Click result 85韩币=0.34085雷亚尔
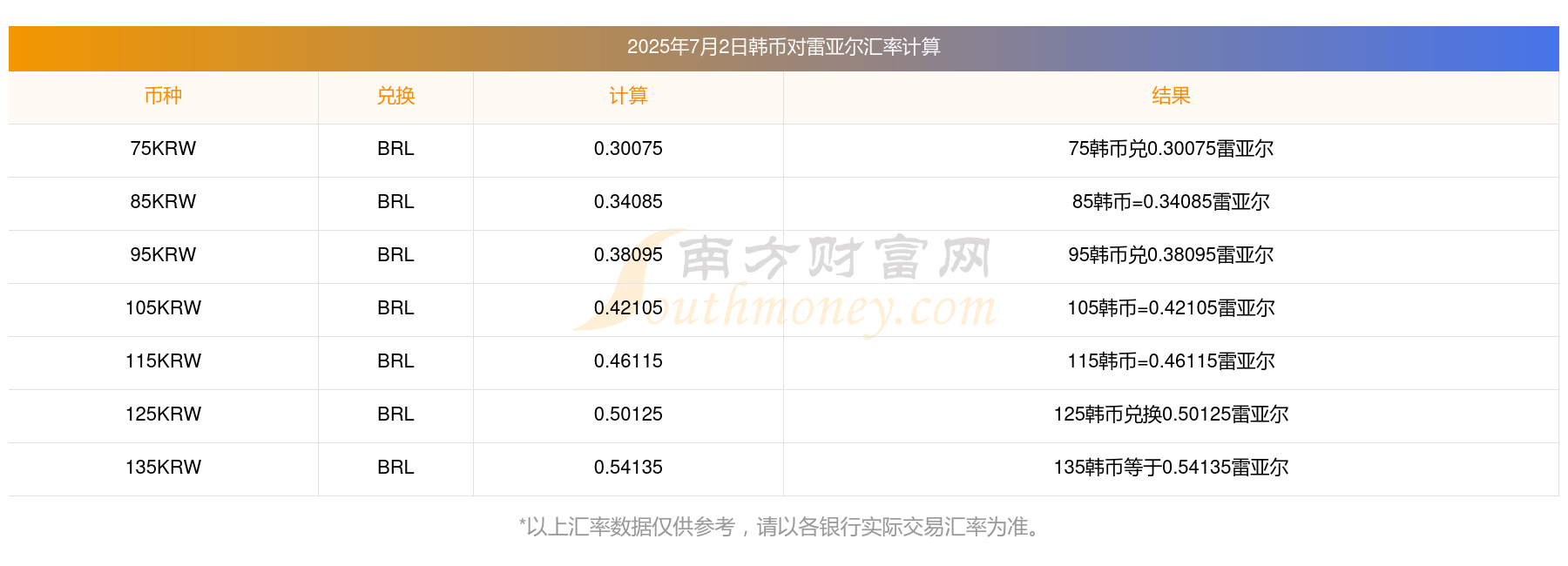Screen dimensions: 1568x566 [x=1171, y=202]
